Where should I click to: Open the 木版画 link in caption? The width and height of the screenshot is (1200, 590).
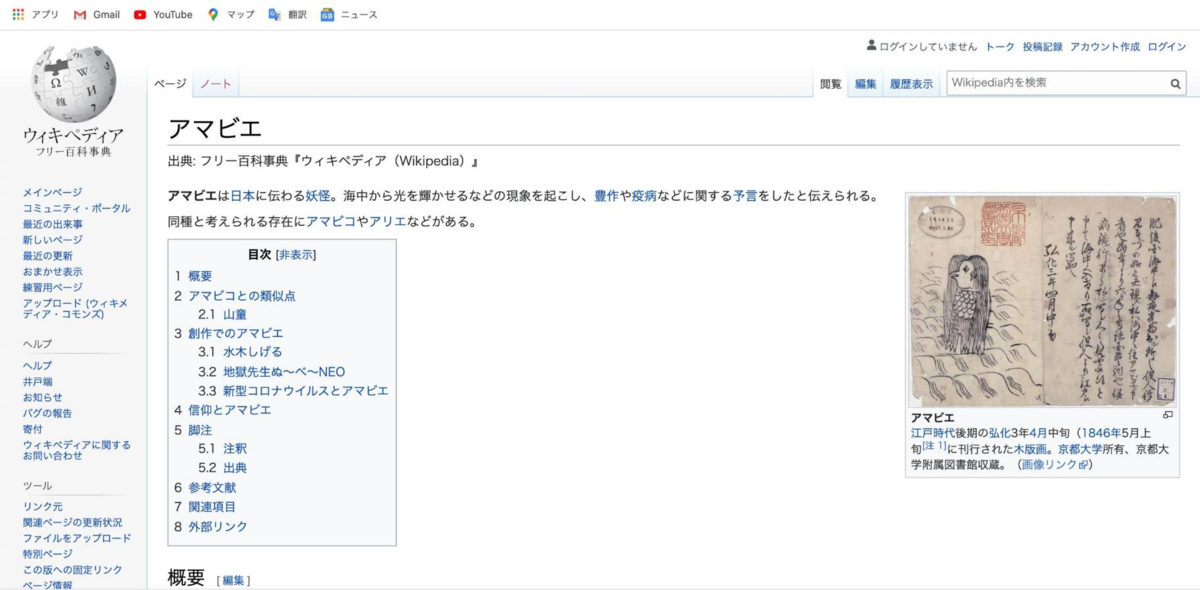click(1029, 449)
